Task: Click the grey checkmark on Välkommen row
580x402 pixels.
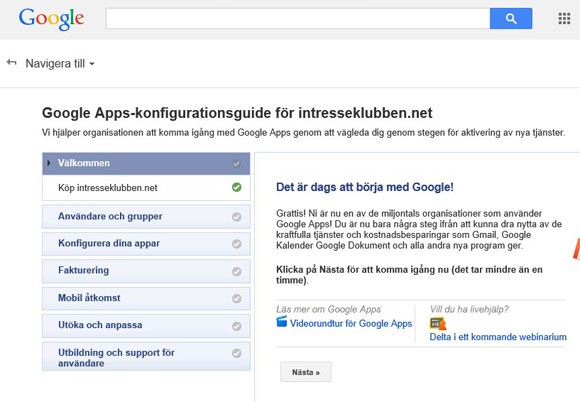Action: (236, 163)
